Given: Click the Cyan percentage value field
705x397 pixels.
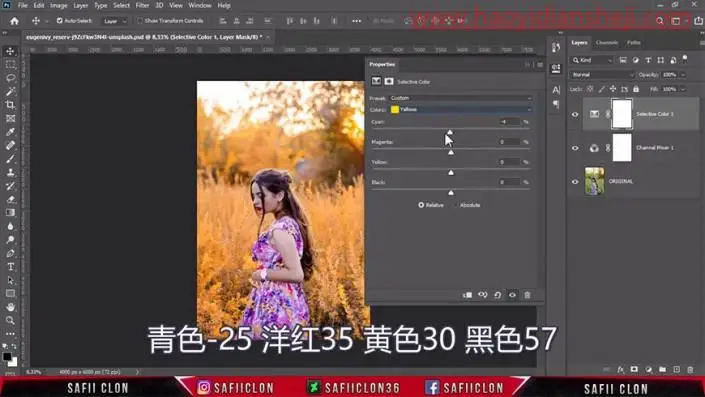Looking at the screenshot, I should click(509, 122).
